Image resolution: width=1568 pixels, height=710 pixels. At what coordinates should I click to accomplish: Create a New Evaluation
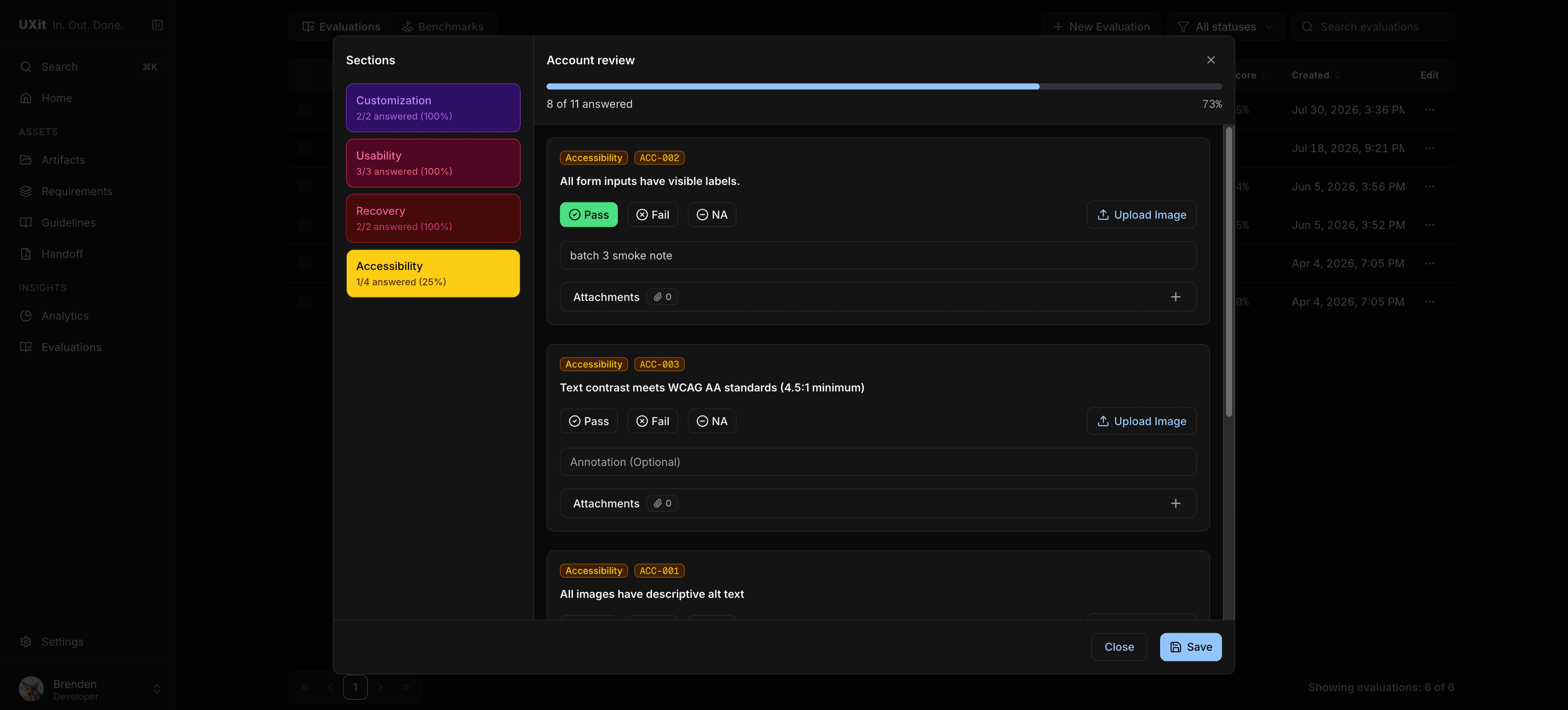tap(1101, 27)
